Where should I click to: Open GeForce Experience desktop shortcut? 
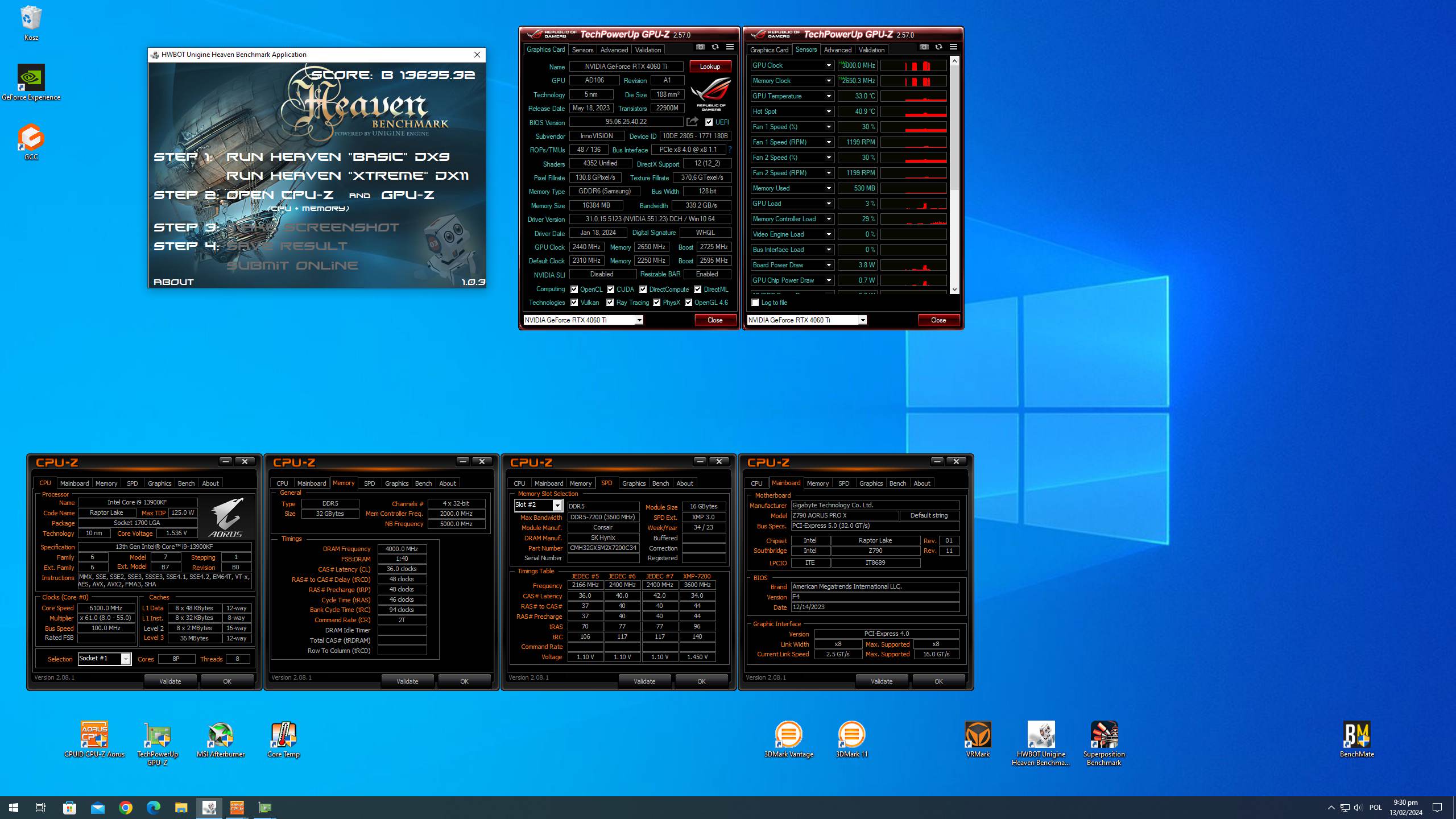31,82
